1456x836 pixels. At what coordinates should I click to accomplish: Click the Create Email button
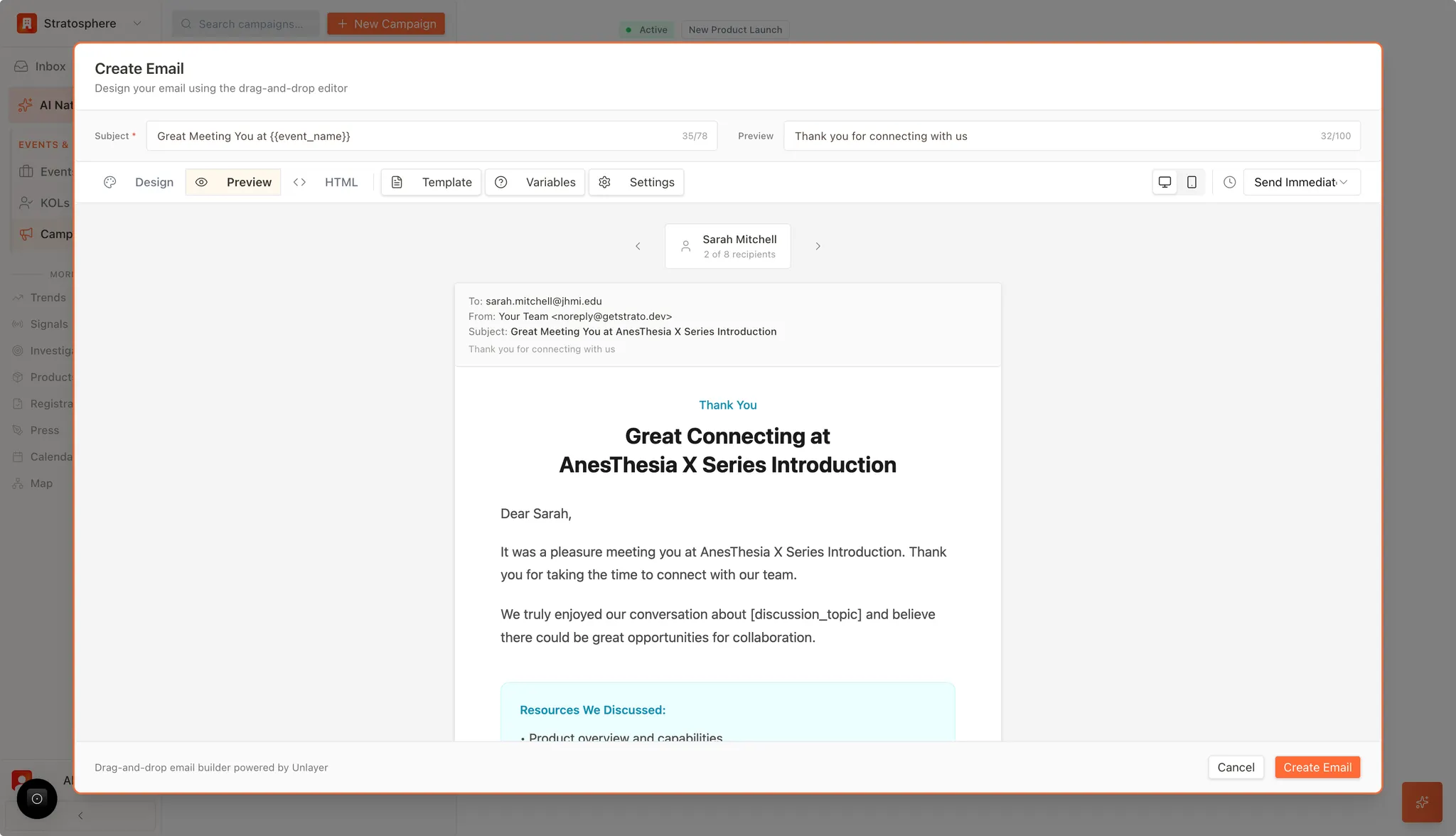[1317, 767]
